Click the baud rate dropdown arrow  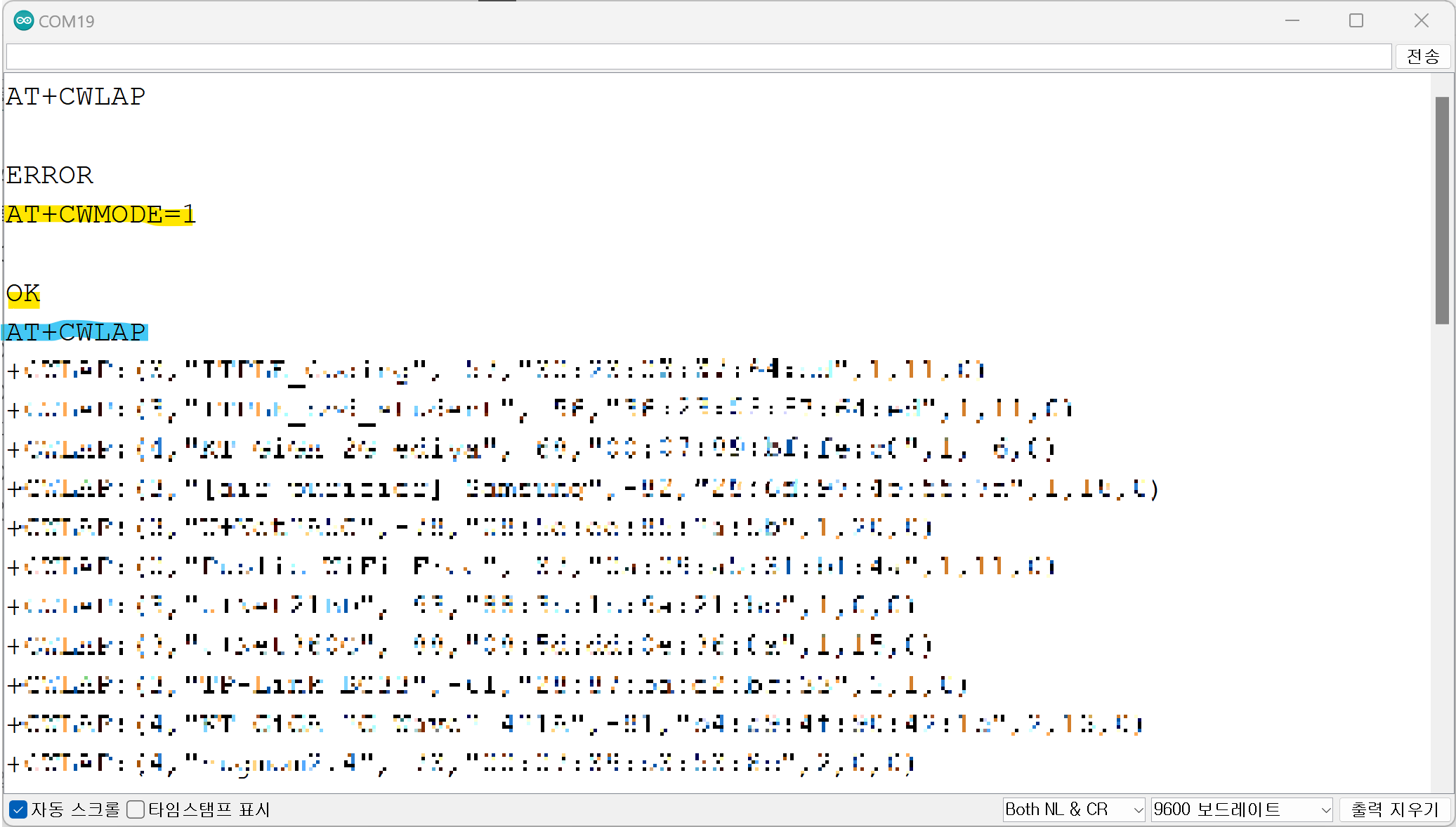pos(1325,809)
